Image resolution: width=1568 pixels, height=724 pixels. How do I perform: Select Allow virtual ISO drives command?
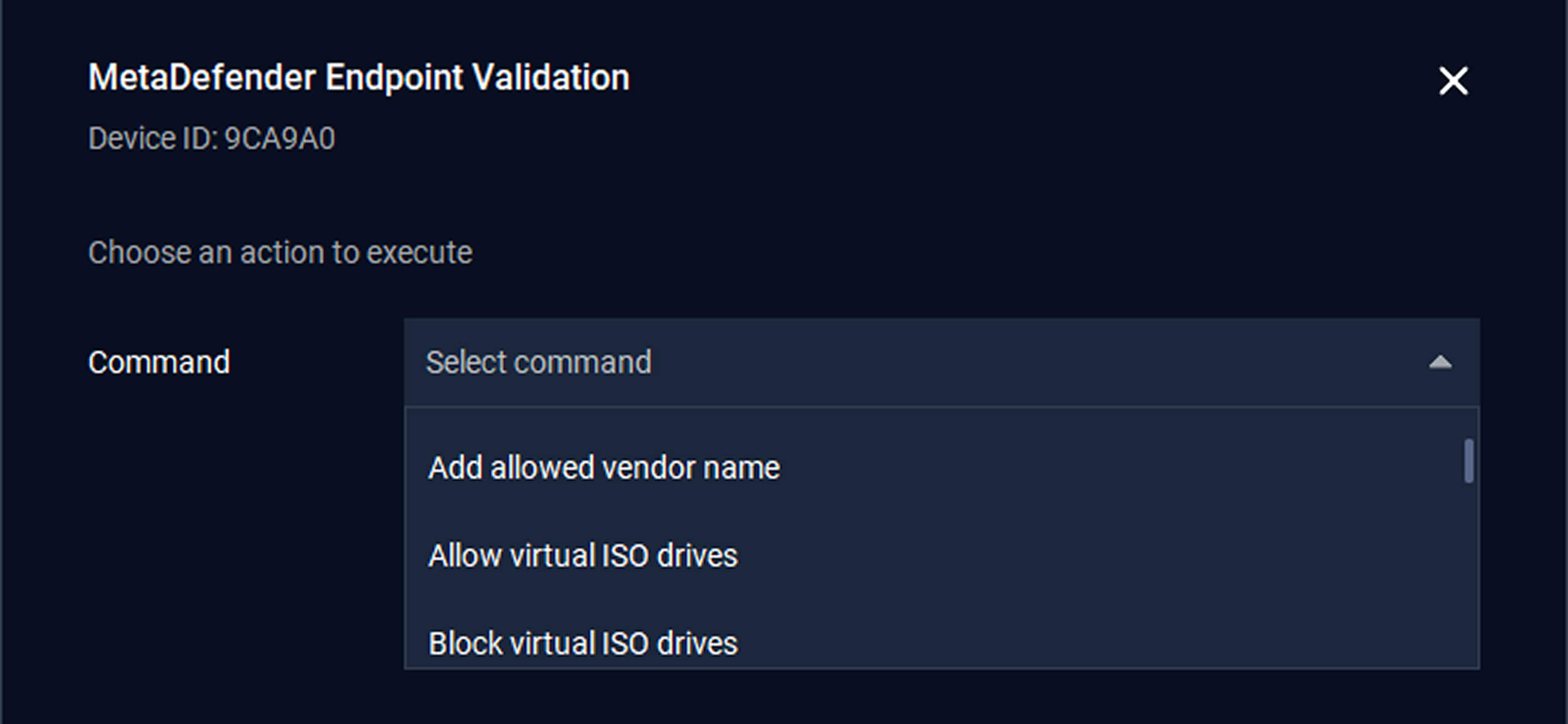(583, 556)
